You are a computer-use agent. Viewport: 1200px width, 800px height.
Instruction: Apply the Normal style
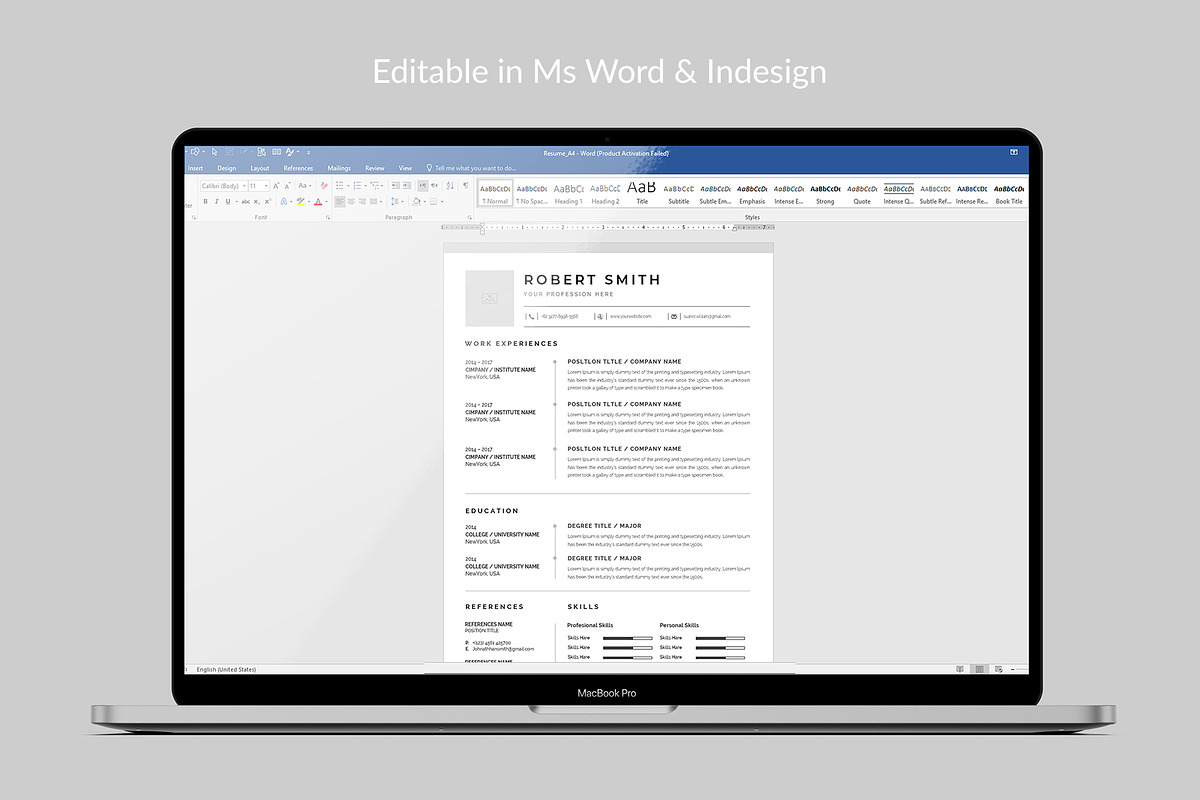495,193
